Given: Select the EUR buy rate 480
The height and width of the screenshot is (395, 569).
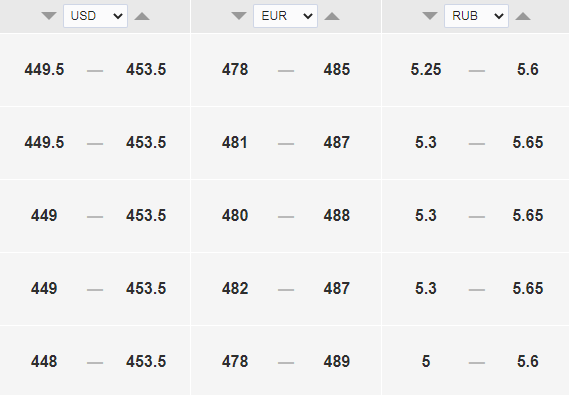Looking at the screenshot, I should (235, 215).
